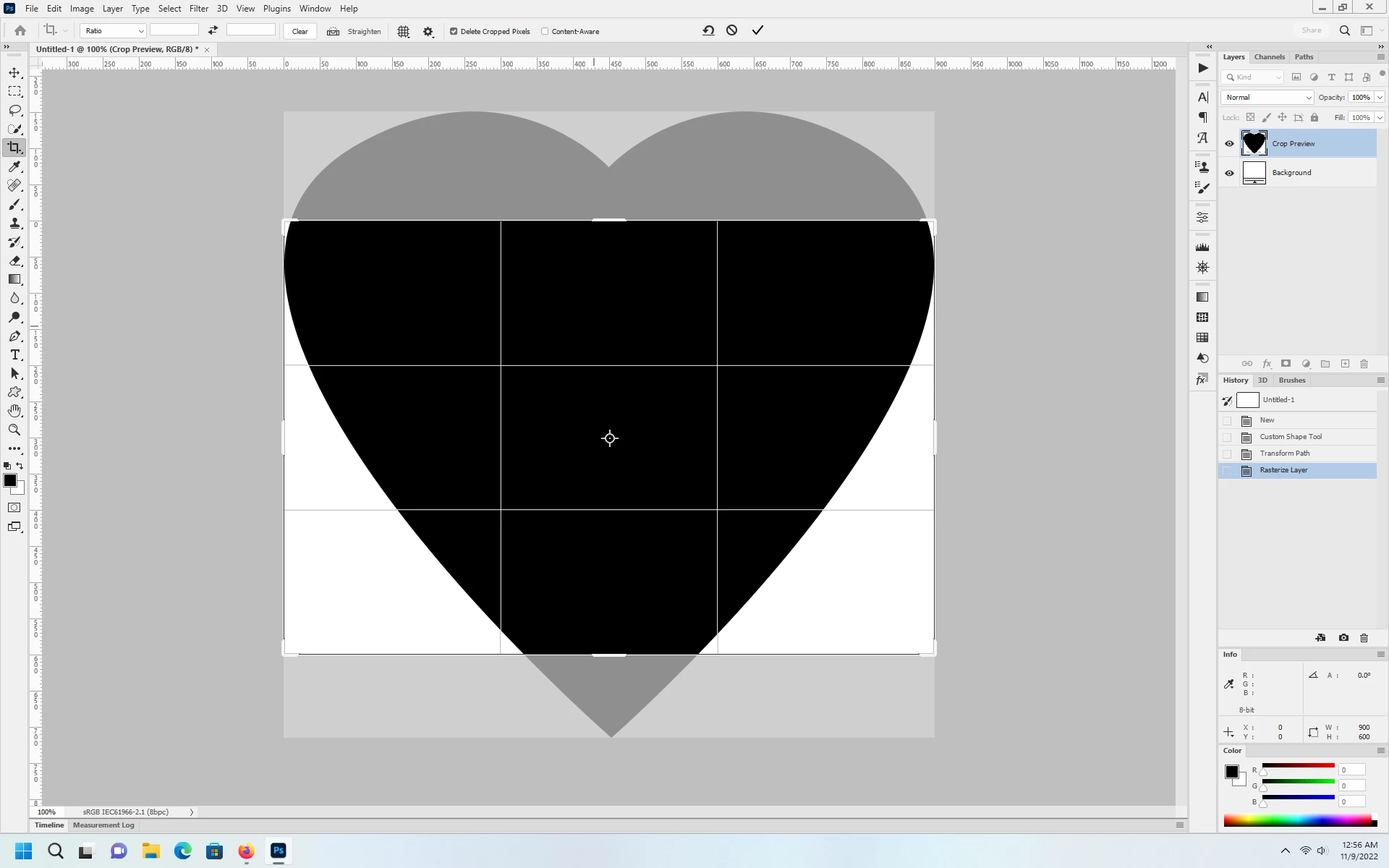
Task: Select the Eyedropper tool in toolbar
Action: click(14, 167)
